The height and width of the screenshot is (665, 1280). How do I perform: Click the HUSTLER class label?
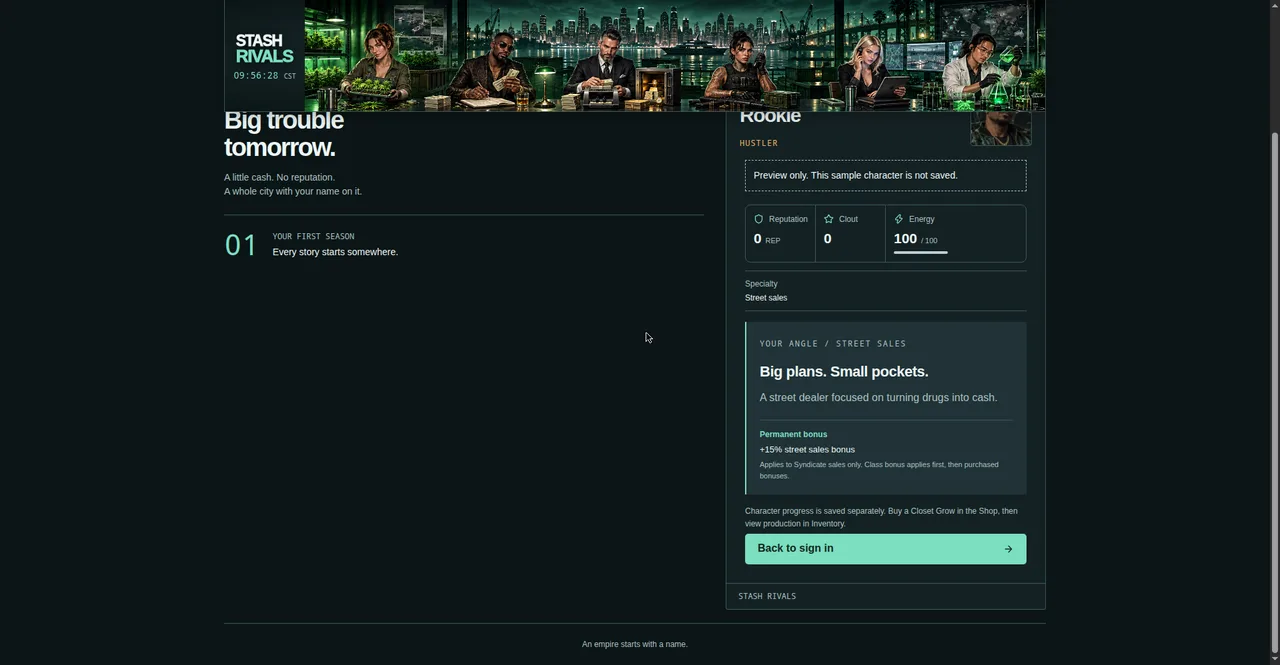tap(759, 143)
